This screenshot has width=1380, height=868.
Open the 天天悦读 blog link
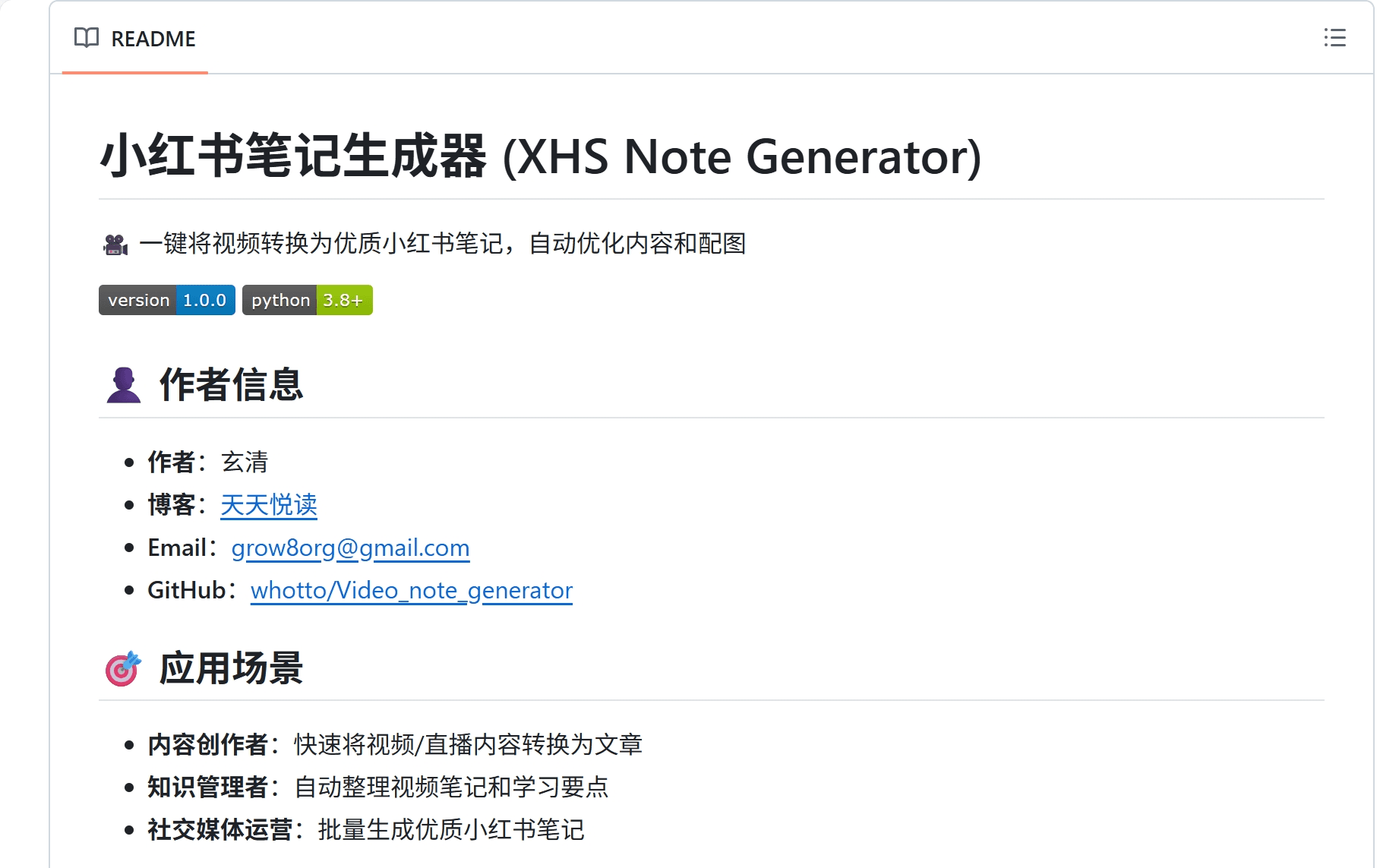(269, 505)
